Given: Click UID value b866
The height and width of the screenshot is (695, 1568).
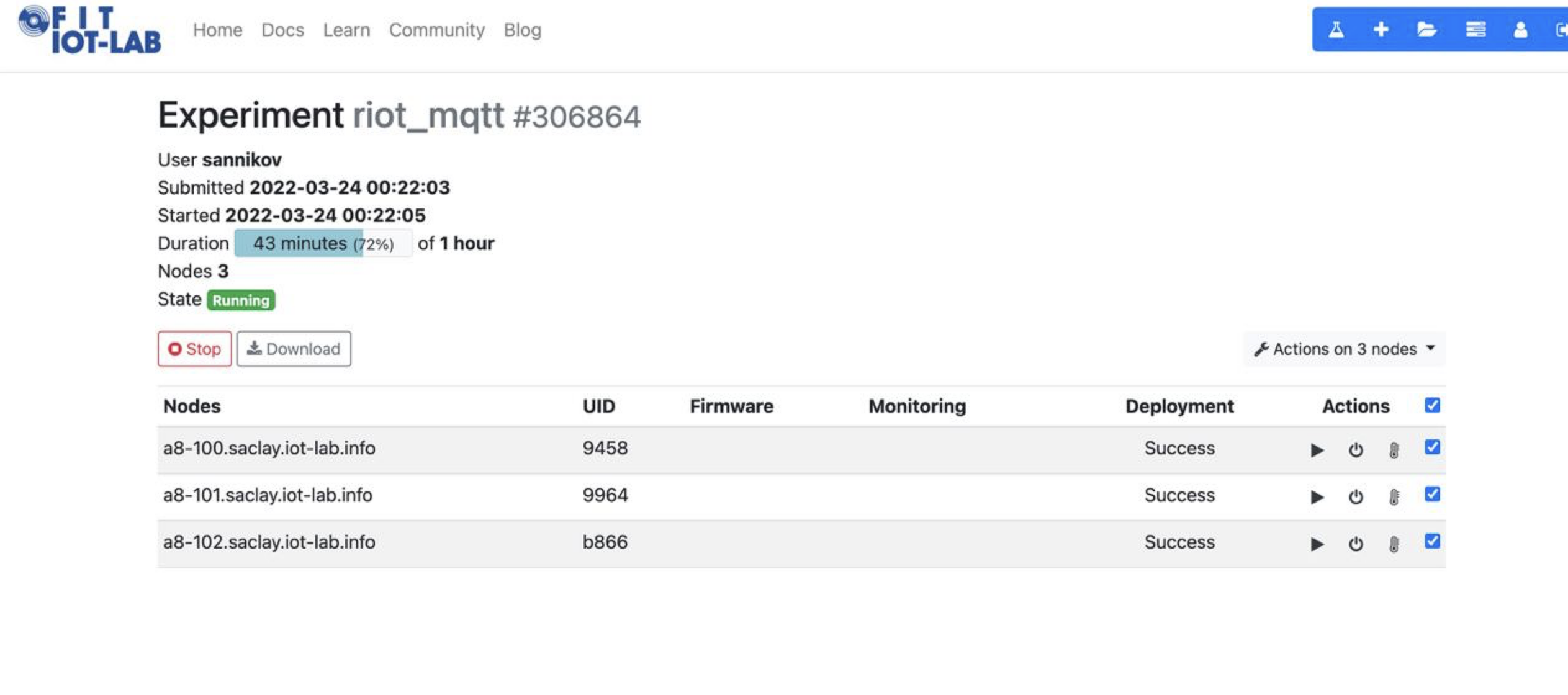Looking at the screenshot, I should point(605,542).
